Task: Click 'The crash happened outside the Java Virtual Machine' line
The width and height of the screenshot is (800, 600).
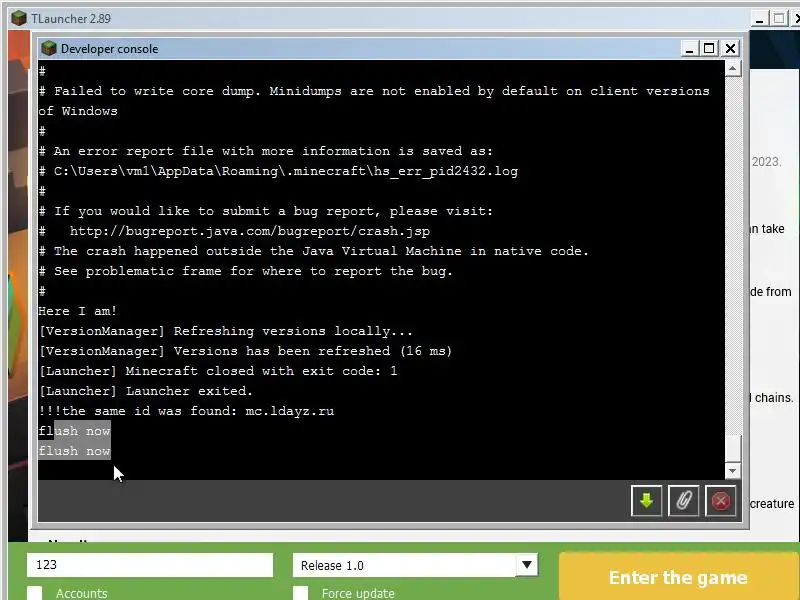Action: (x=314, y=251)
